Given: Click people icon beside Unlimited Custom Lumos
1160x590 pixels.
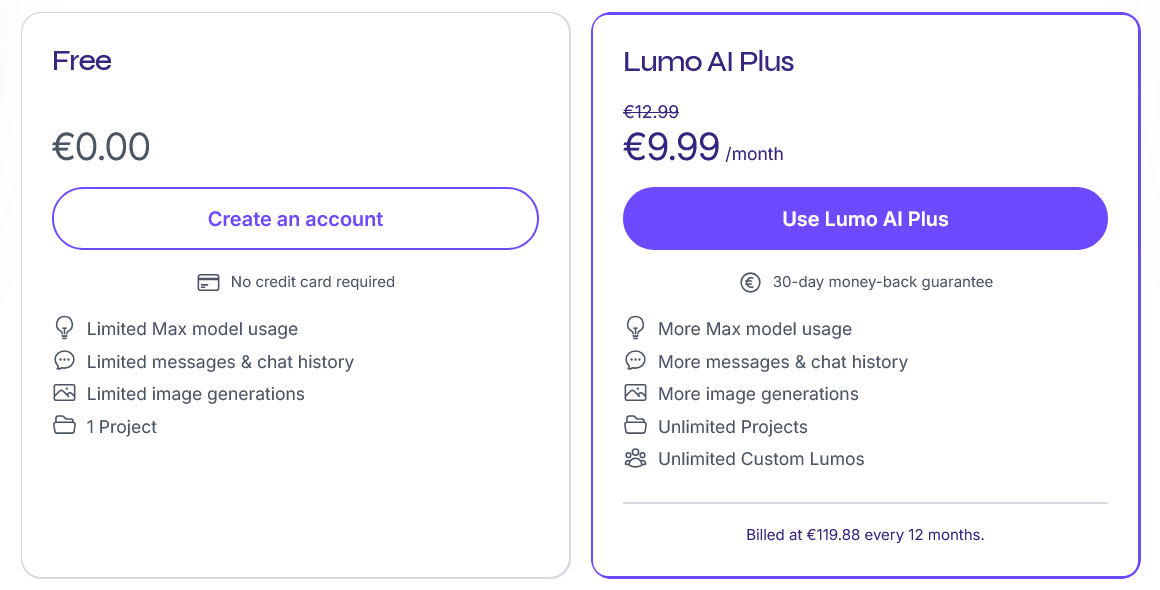Looking at the screenshot, I should tap(635, 458).
